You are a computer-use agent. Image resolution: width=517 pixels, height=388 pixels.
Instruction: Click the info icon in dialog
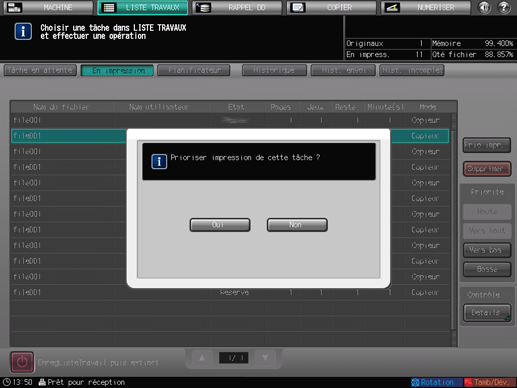pos(159,162)
